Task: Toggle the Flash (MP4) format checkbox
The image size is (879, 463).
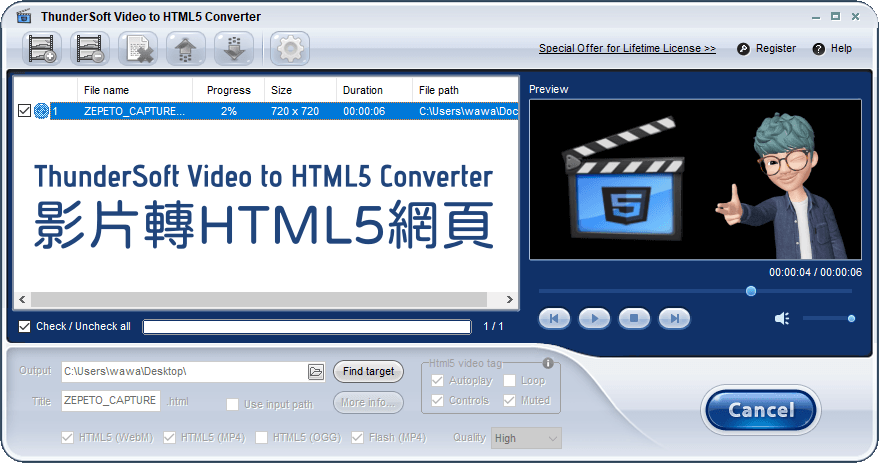Action: (357, 437)
